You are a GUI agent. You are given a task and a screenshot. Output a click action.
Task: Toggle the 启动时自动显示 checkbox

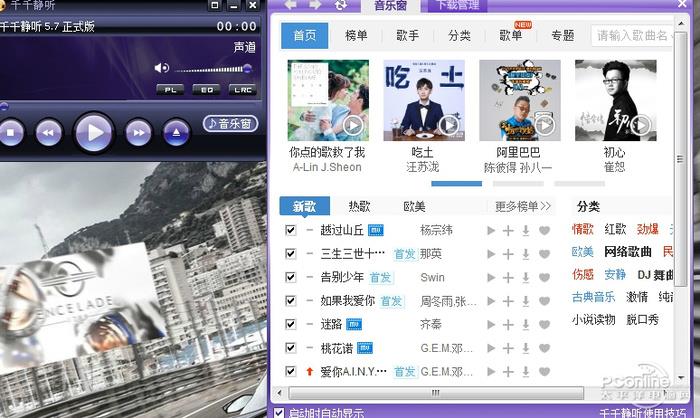[279, 411]
